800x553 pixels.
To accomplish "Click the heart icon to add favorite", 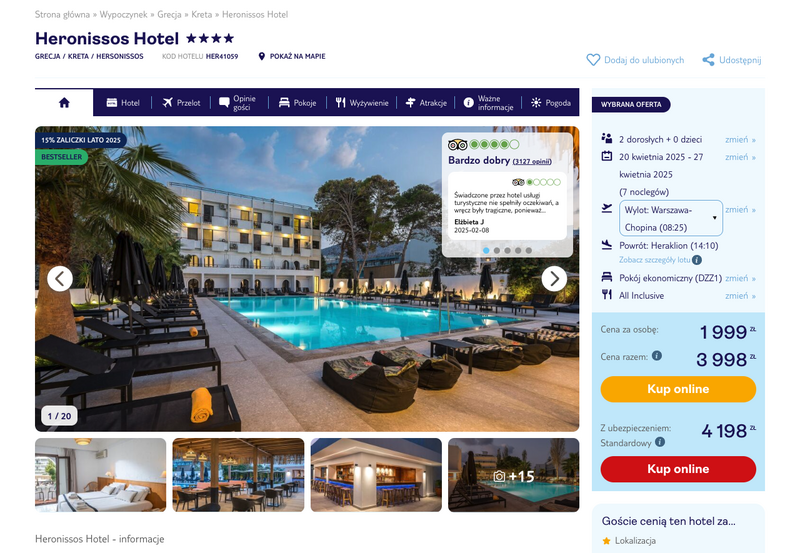I will point(593,60).
